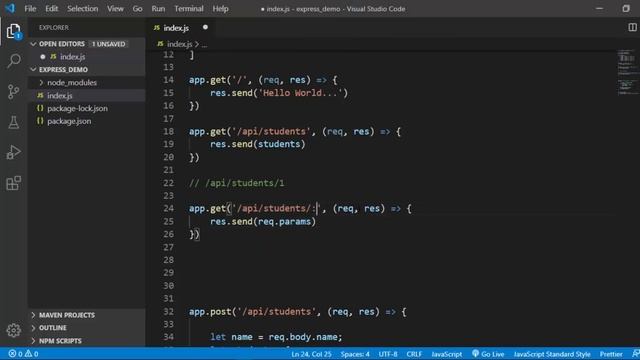Click the minimap code overview
The image size is (640, 360).
point(627,73)
